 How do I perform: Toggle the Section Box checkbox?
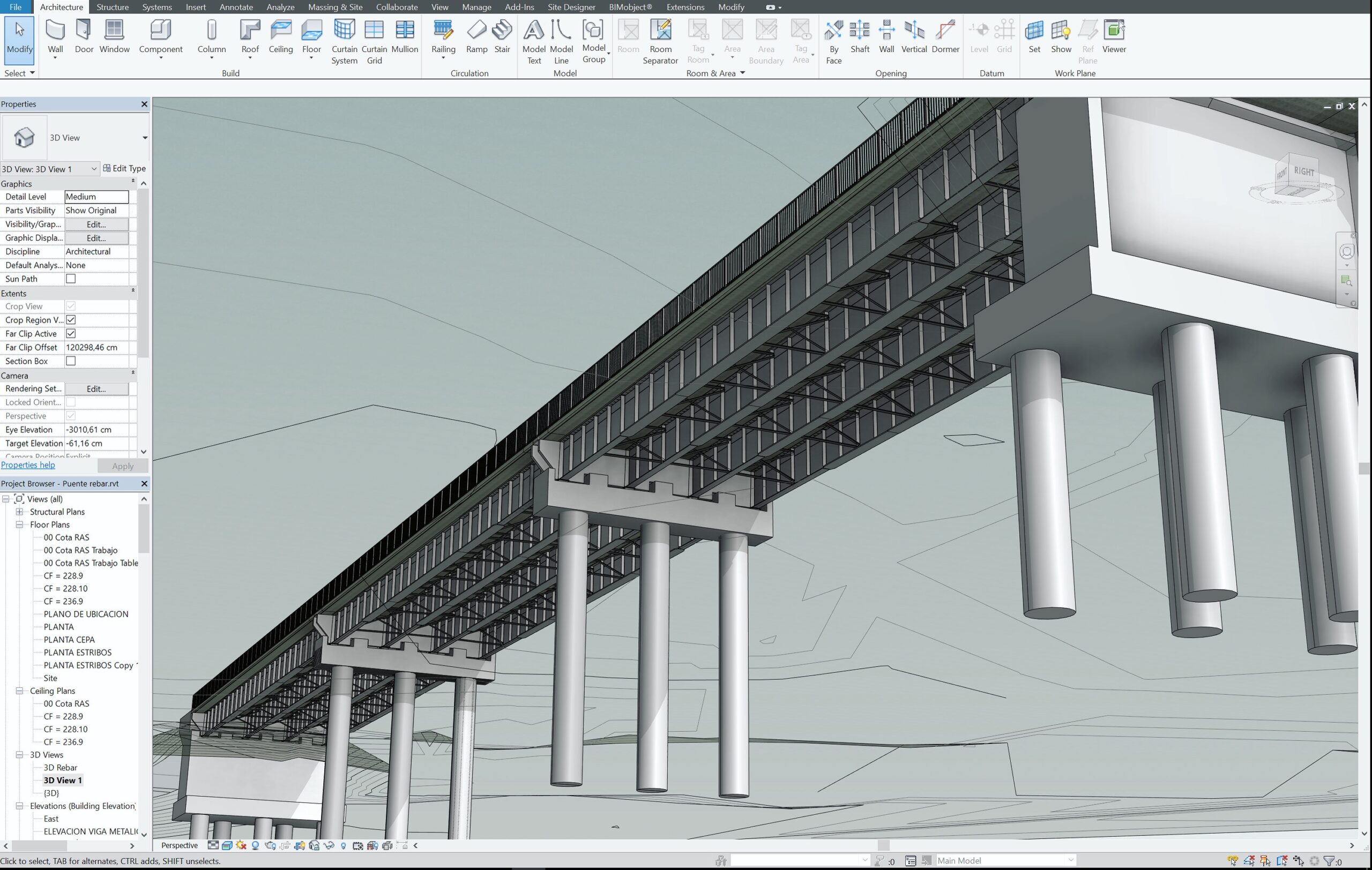[71, 361]
